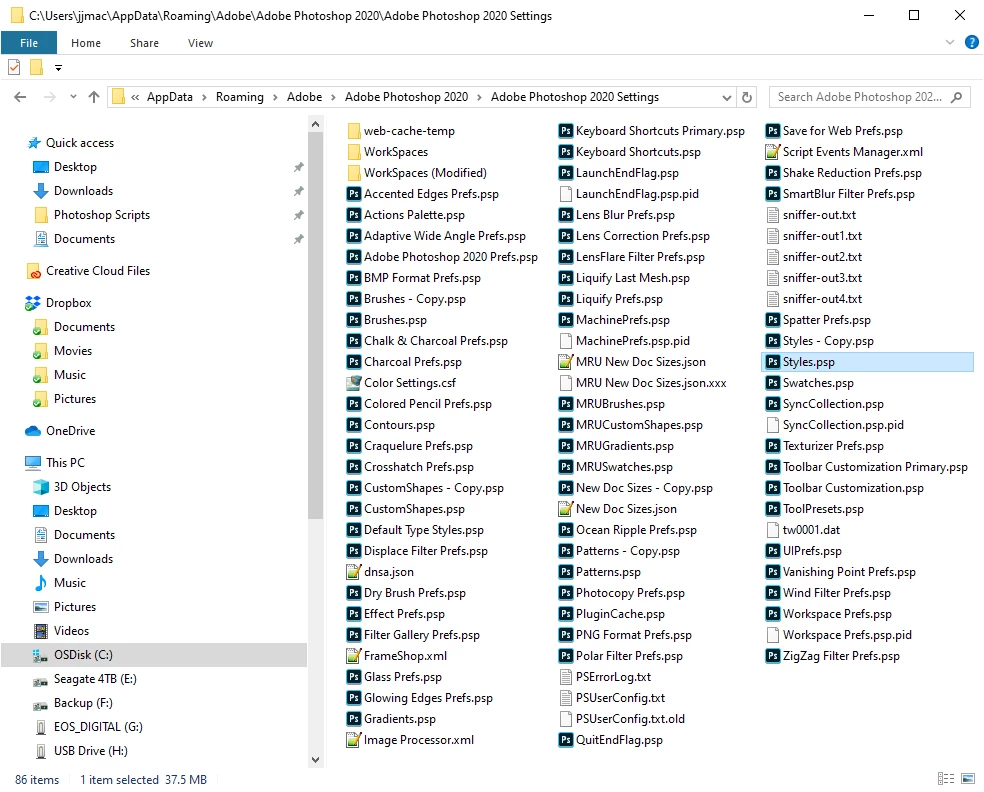Open OneDrive in the navigation pane
The image size is (984, 792).
point(70,431)
